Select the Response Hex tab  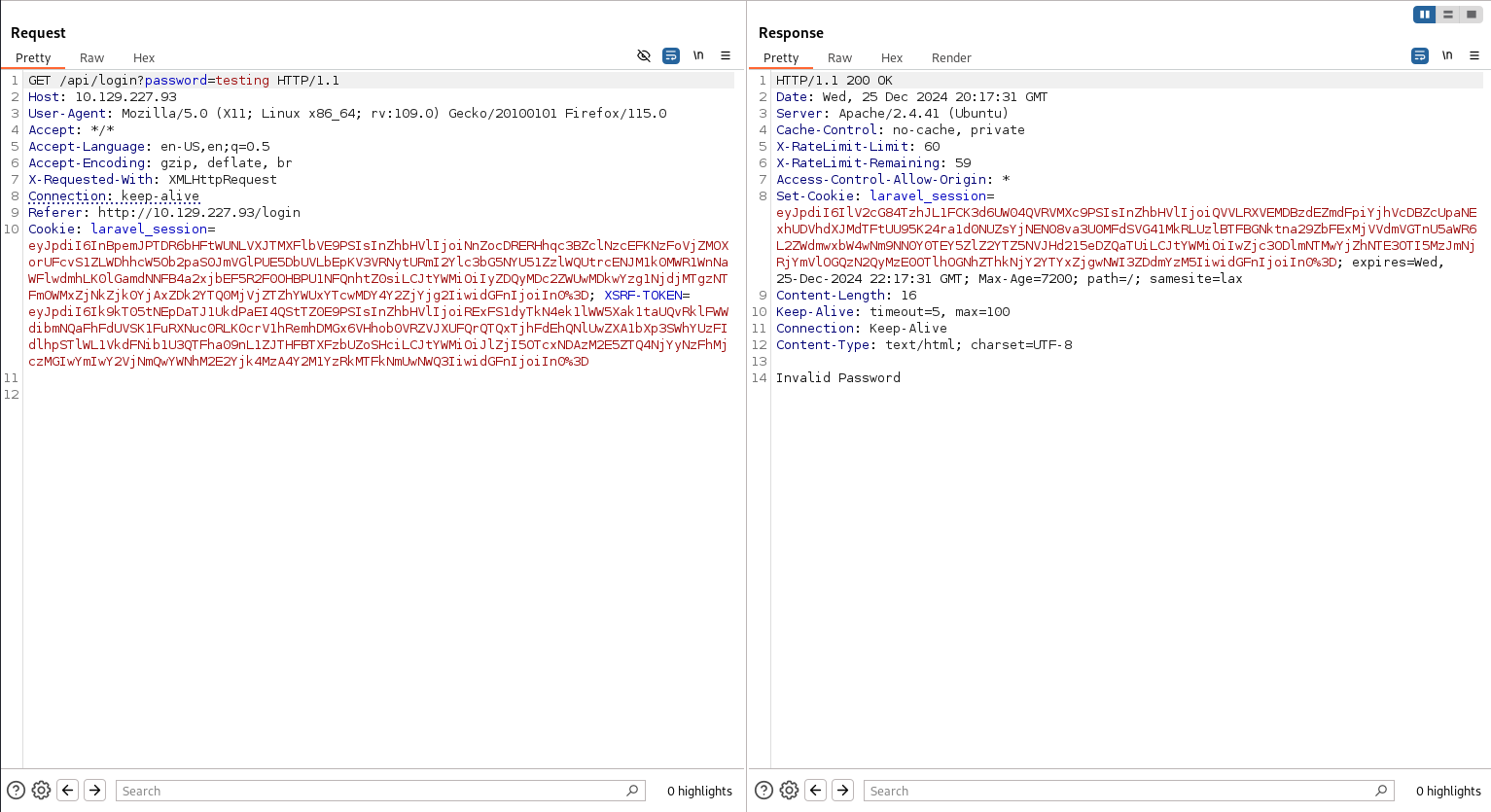892,58
